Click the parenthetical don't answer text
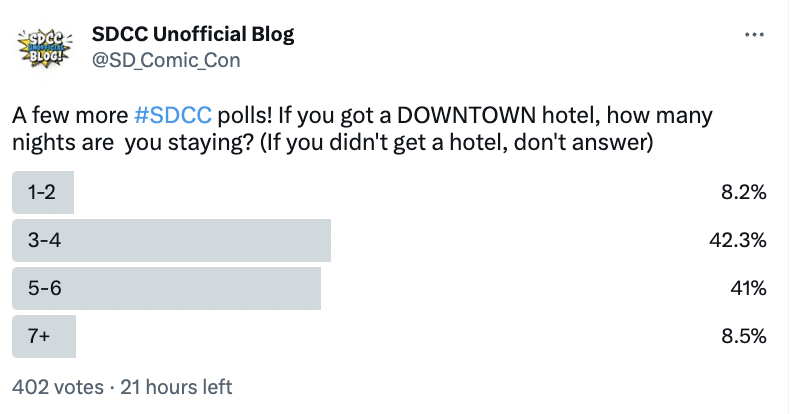Screen dimensions: 808x414 (457, 142)
